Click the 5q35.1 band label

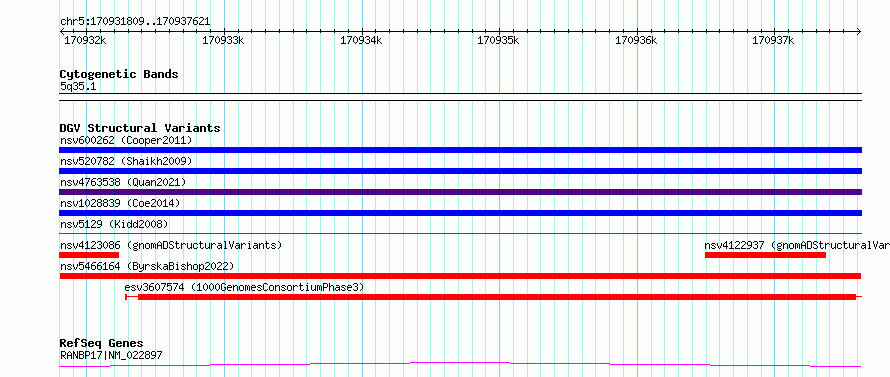pyautogui.click(x=78, y=86)
